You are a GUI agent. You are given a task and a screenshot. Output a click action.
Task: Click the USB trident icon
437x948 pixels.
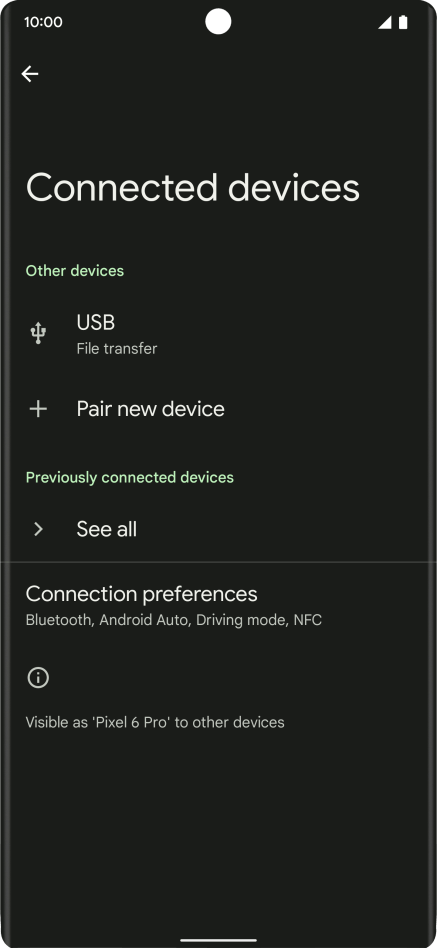click(38, 333)
